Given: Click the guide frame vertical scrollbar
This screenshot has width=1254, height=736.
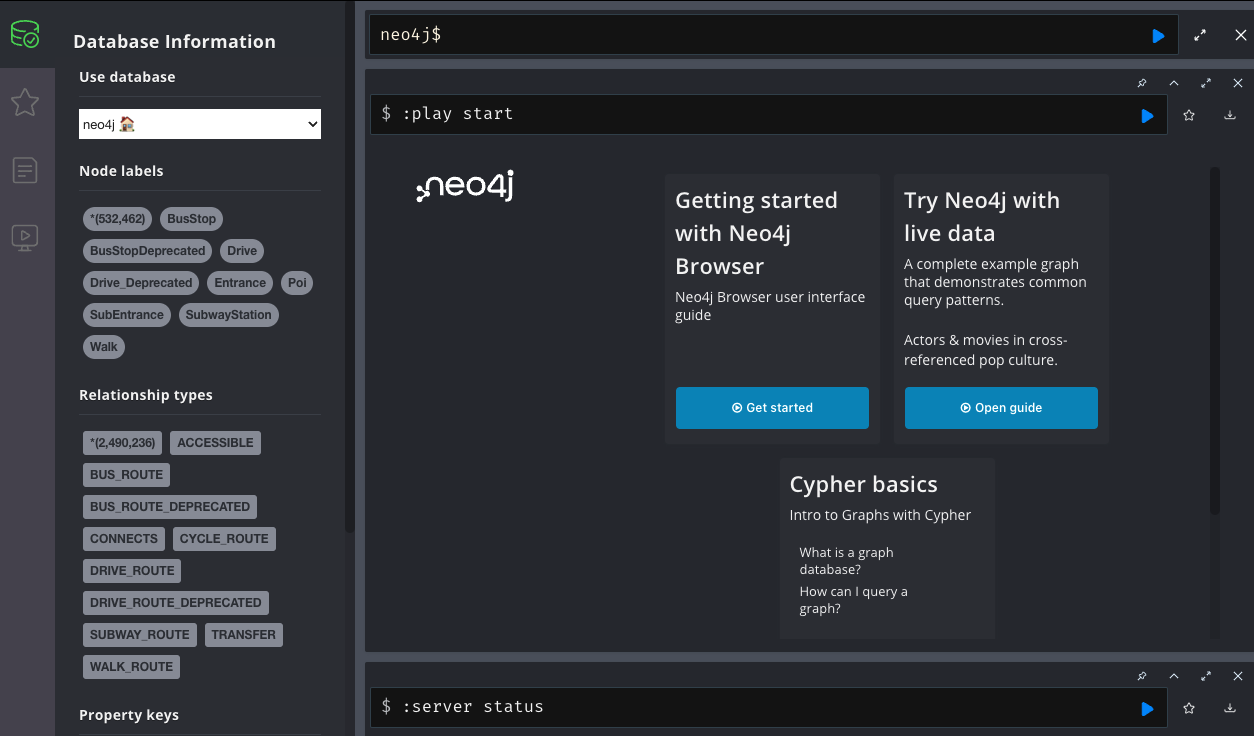Looking at the screenshot, I should click(x=1215, y=340).
